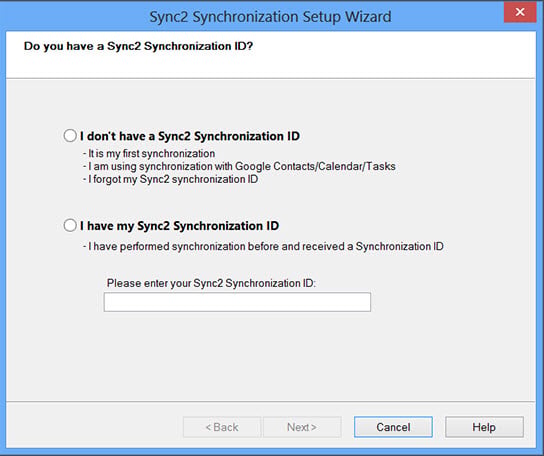This screenshot has height=456, width=544.
Task: Close the Sync2 Setup Wizard window
Action: coord(520,12)
